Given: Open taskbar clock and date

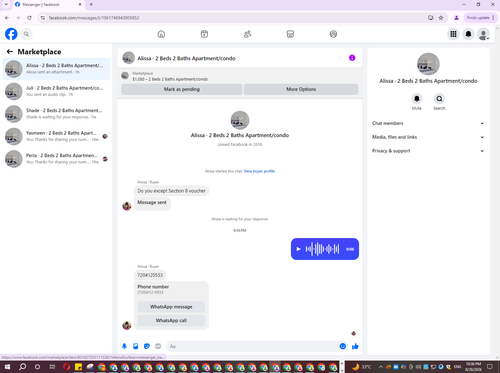Looking at the screenshot, I should 473,367.
